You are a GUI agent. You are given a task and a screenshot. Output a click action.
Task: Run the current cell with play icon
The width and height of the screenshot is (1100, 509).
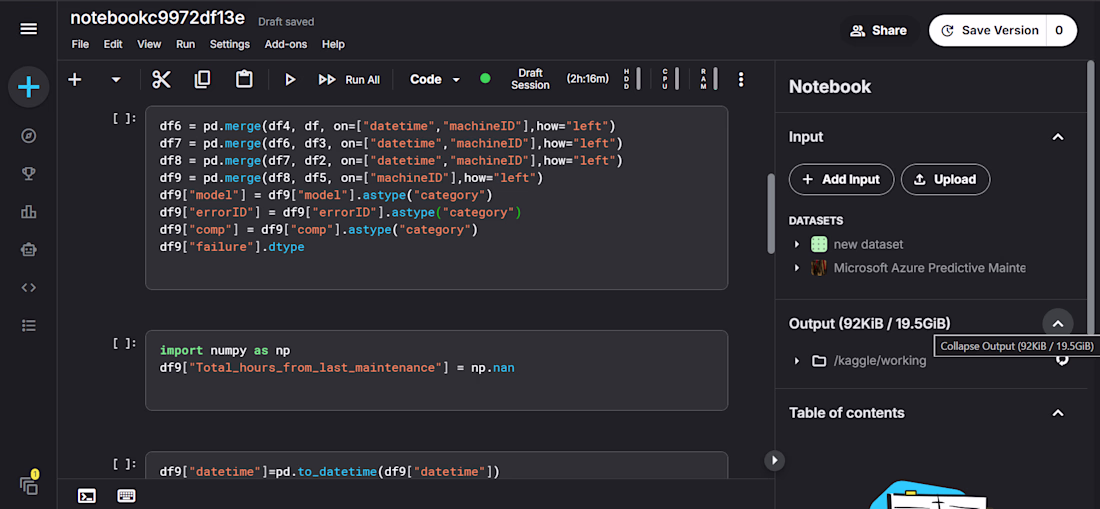pos(290,80)
